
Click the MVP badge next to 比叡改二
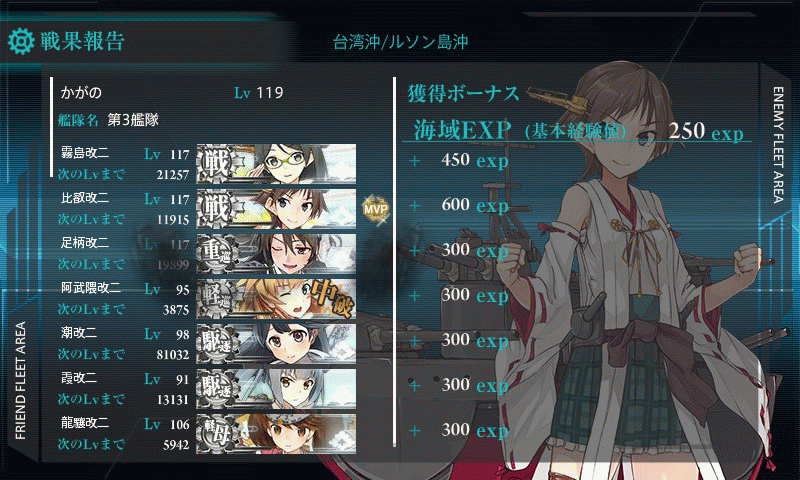(x=376, y=209)
